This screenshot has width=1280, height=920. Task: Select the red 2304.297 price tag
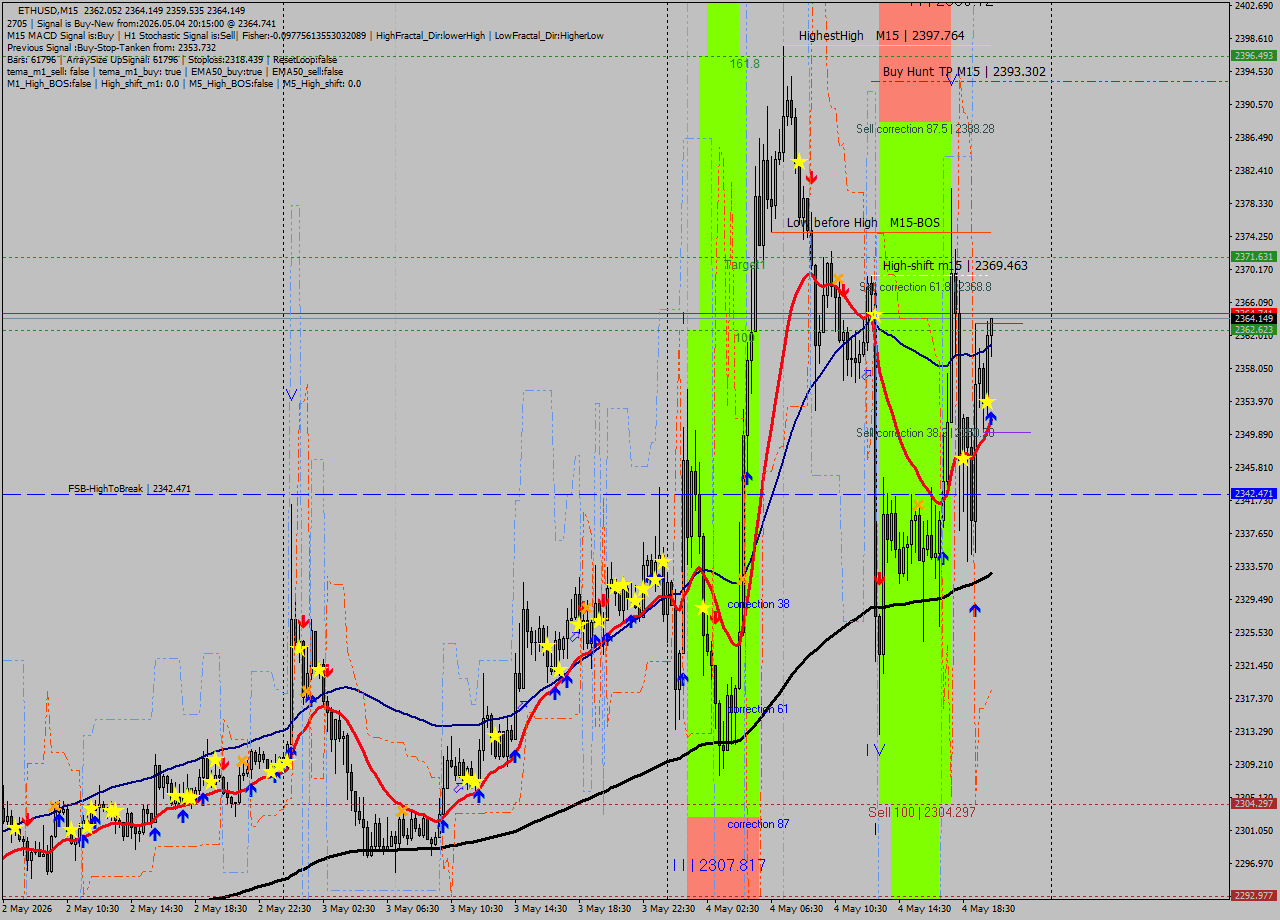[x=1253, y=804]
